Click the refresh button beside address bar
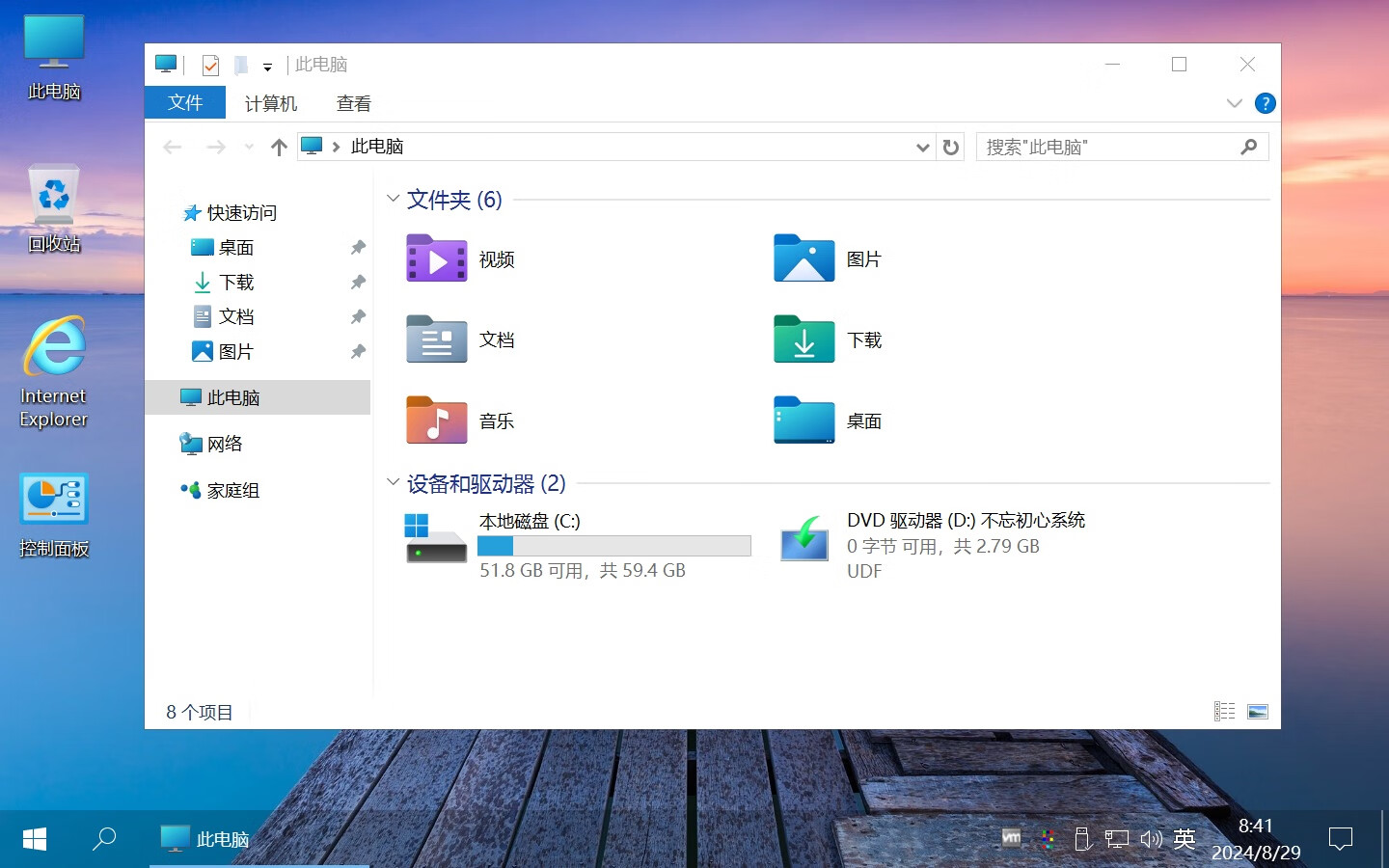This screenshot has height=868, width=1389. click(951, 147)
